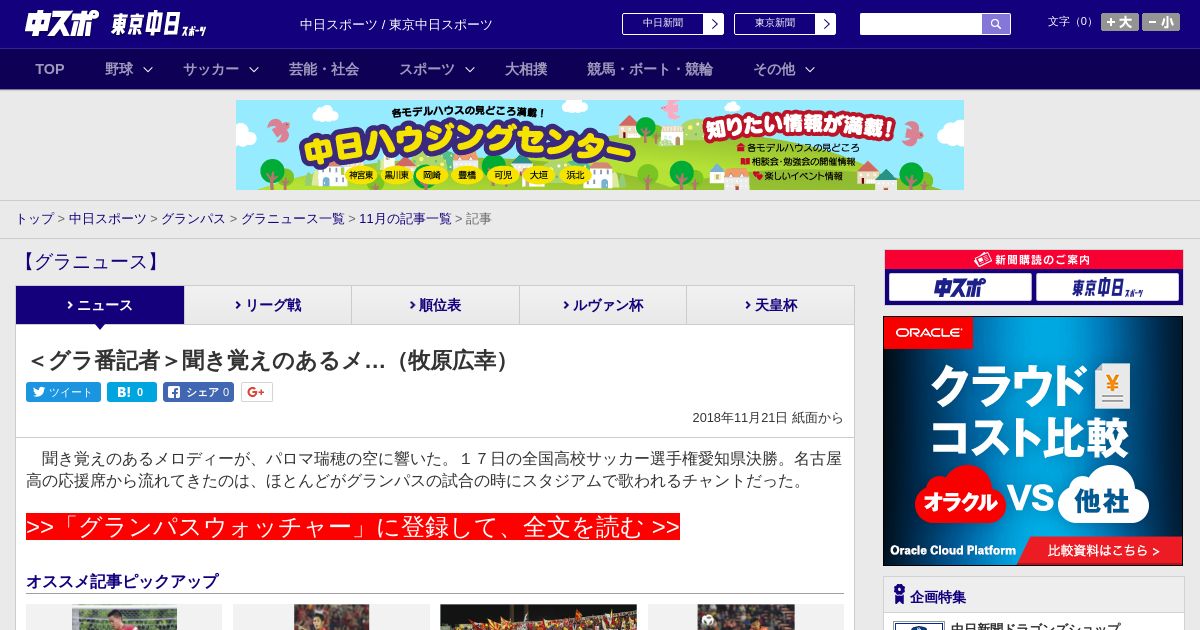Open the 大相撲 menu item
The image size is (1200, 630).
coord(526,69)
